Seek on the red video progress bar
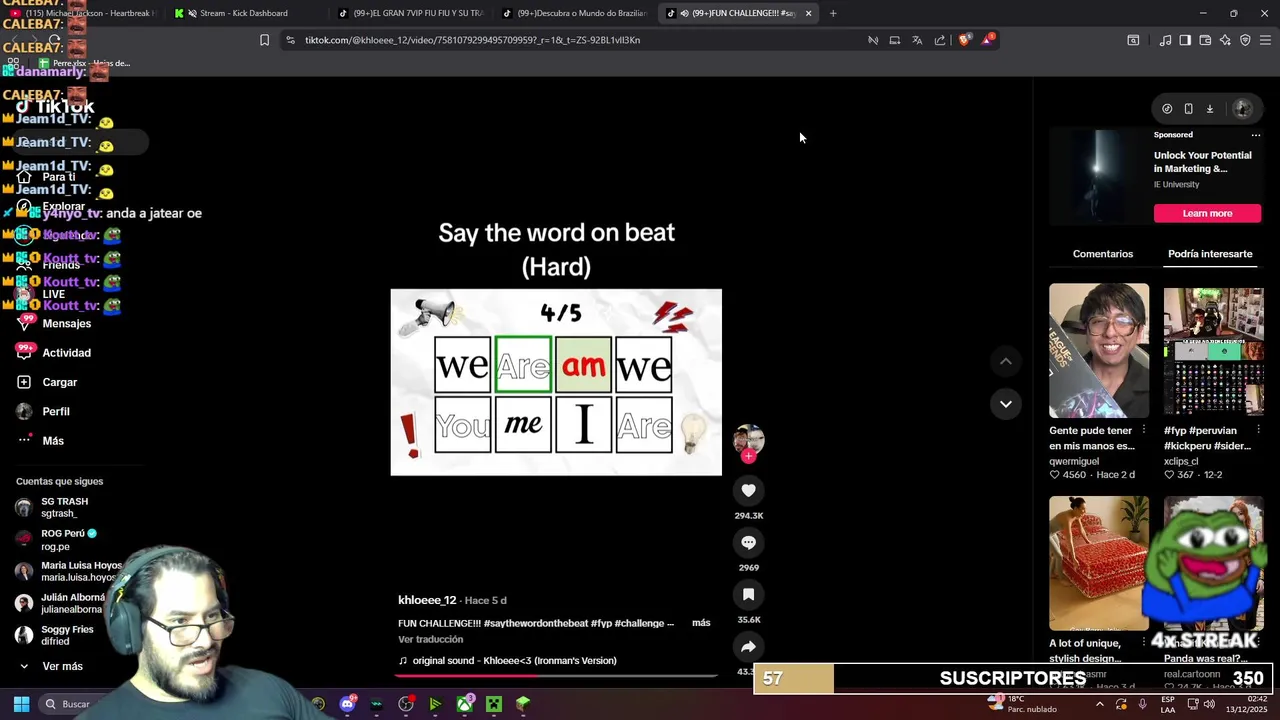This screenshot has width=1280, height=720. tap(555, 675)
